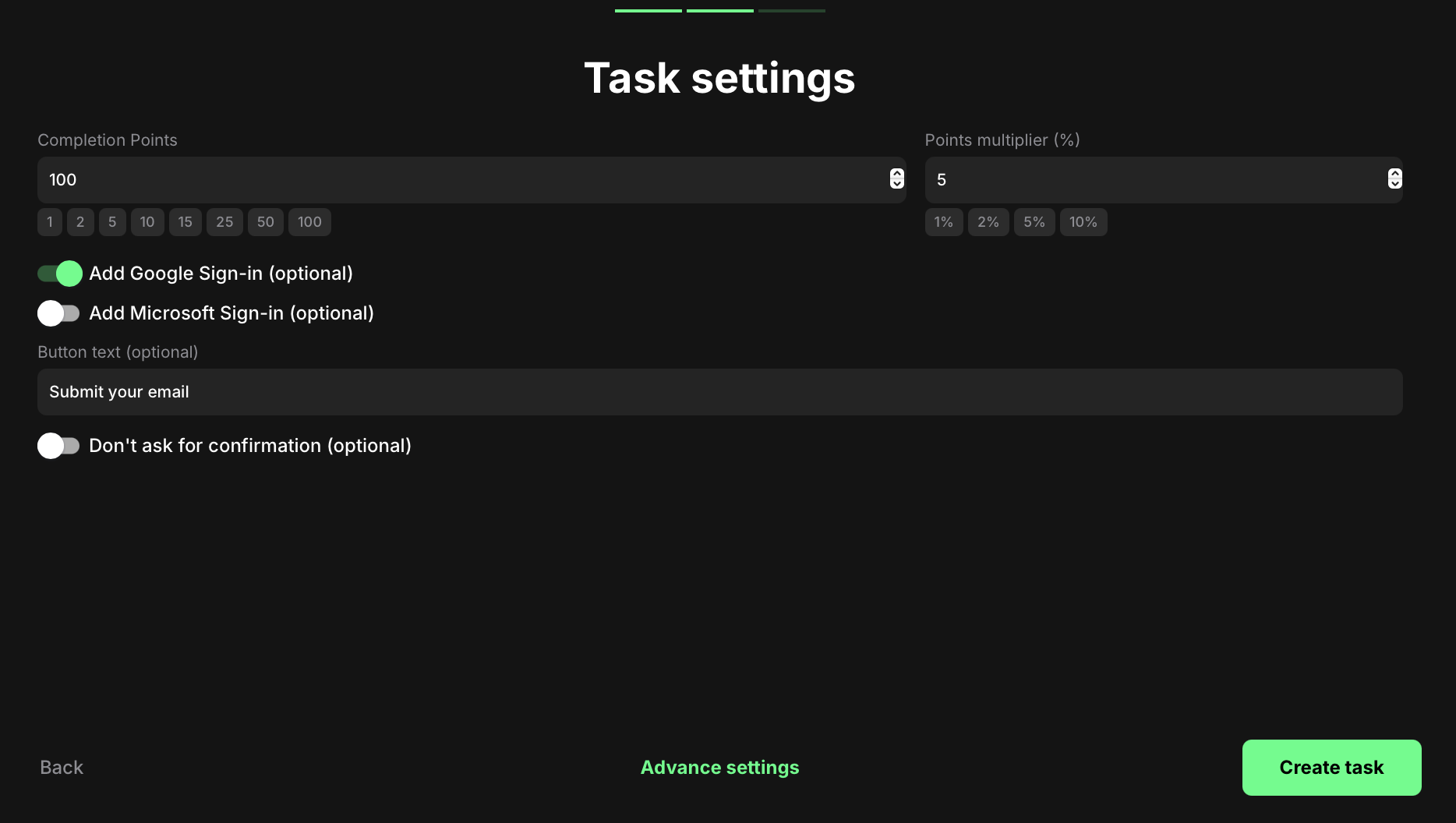Image resolution: width=1456 pixels, height=823 pixels.
Task: Choose the 2 points preset chip
Action: (80, 222)
